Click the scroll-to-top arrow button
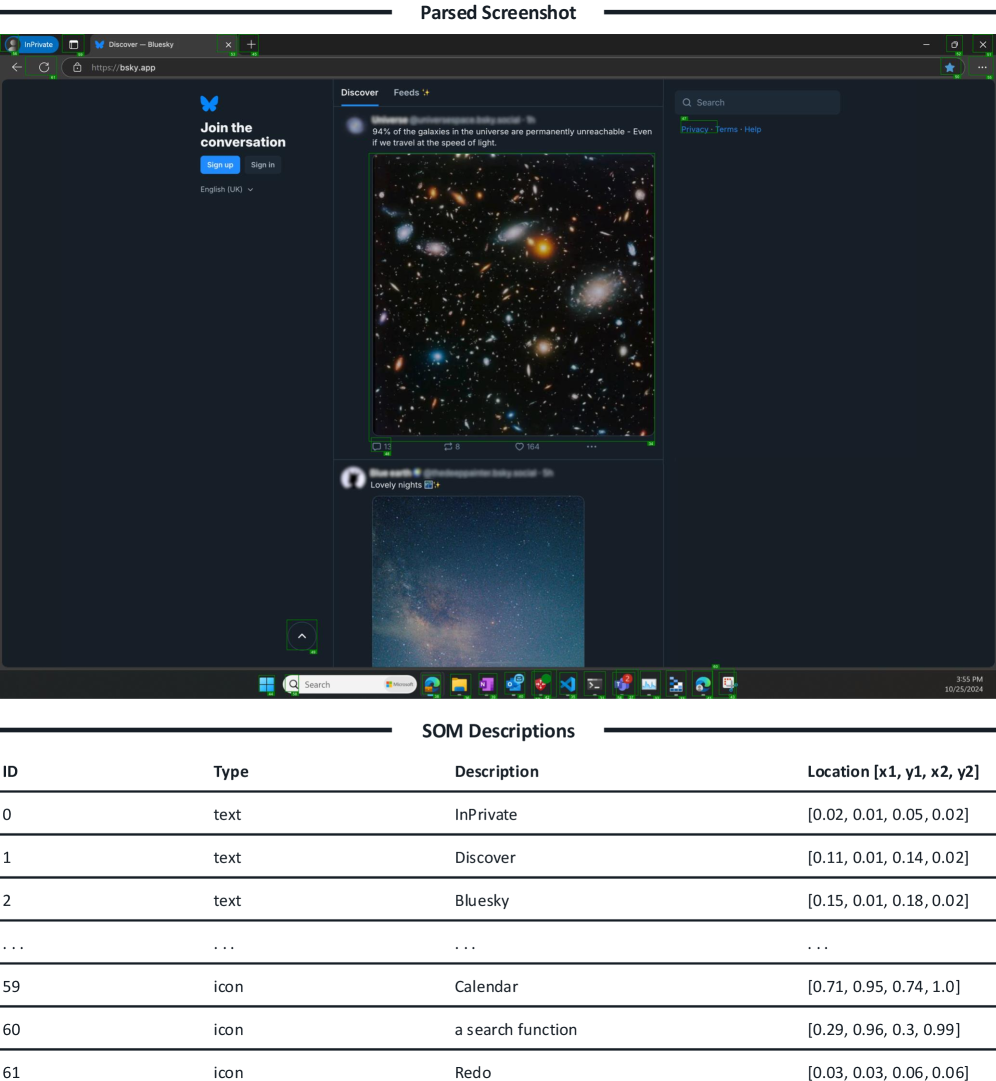The height and width of the screenshot is (1081, 996). (x=302, y=636)
